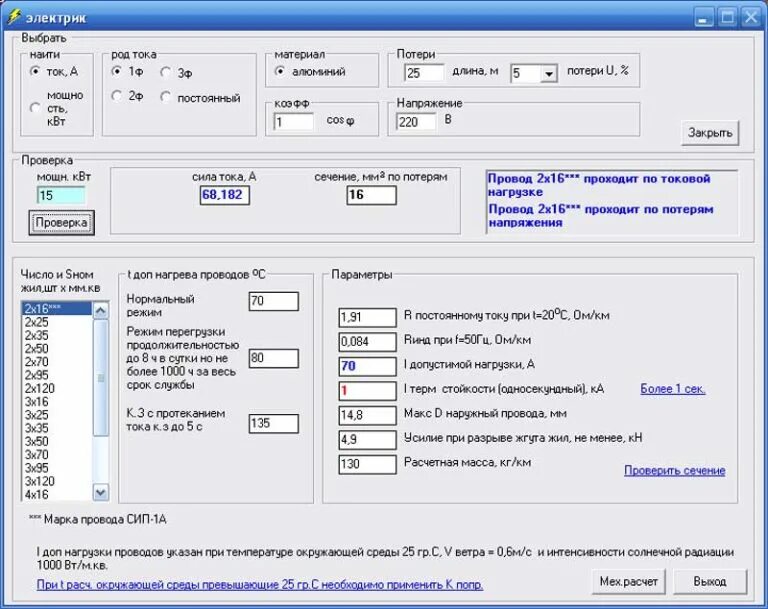Select 2x25 in the wire list
Screen dimensions: 768x609
[57, 322]
